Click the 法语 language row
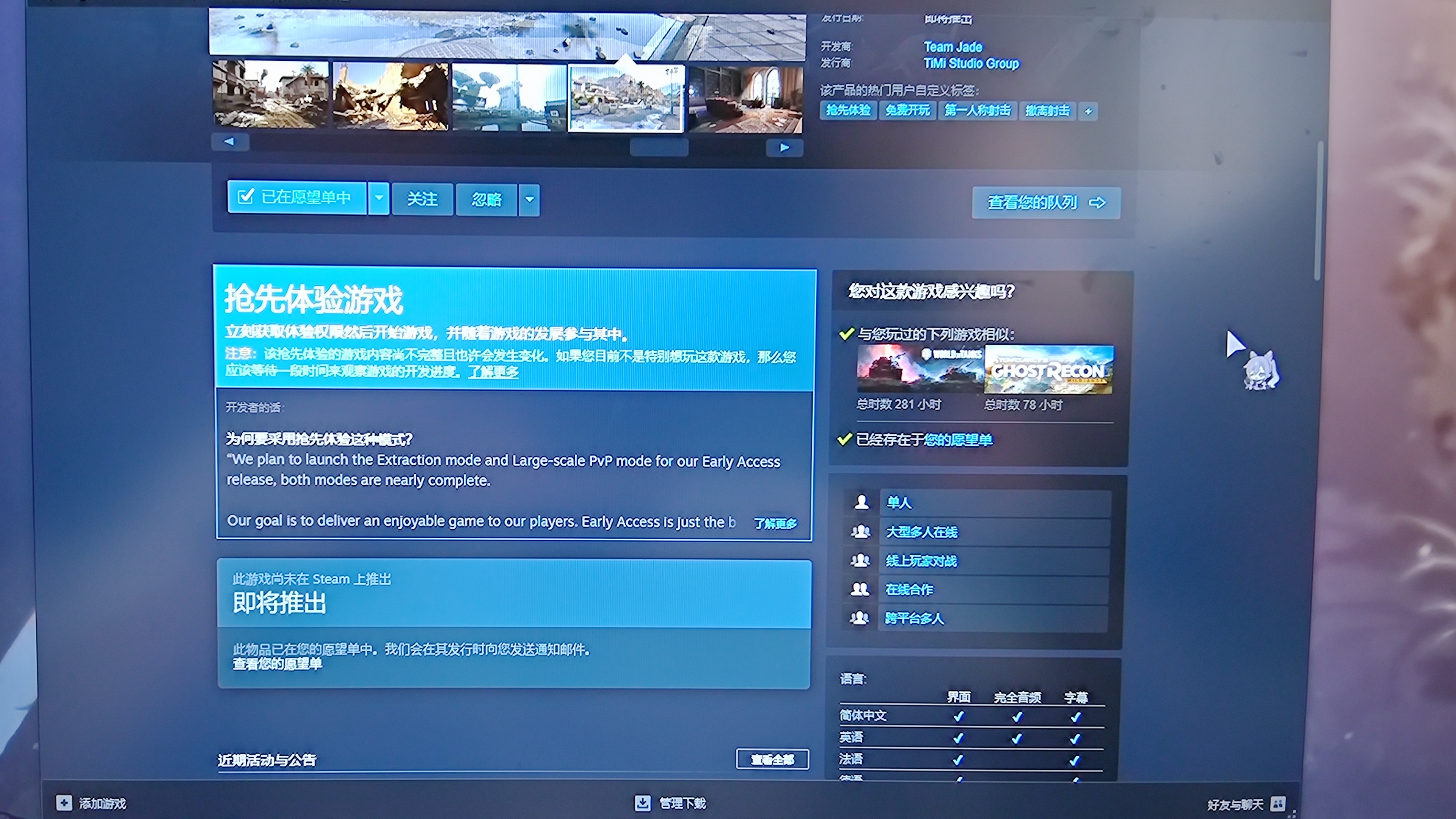The width and height of the screenshot is (1456, 819). coord(971,759)
